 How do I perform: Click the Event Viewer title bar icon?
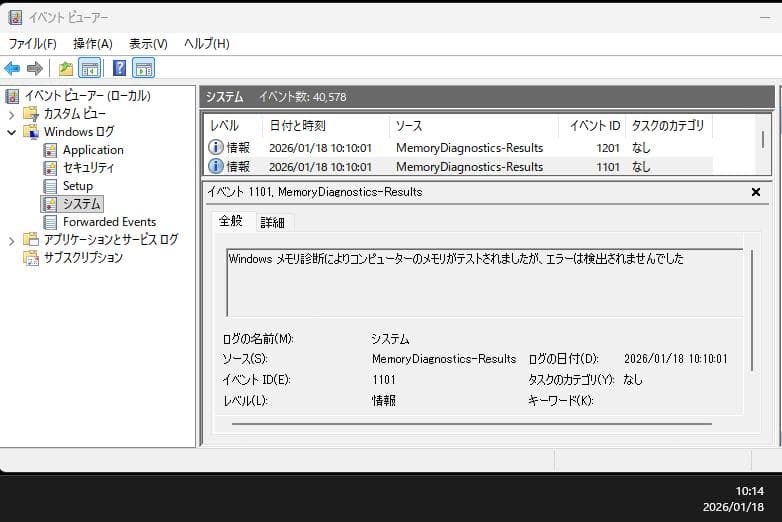click(x=15, y=17)
